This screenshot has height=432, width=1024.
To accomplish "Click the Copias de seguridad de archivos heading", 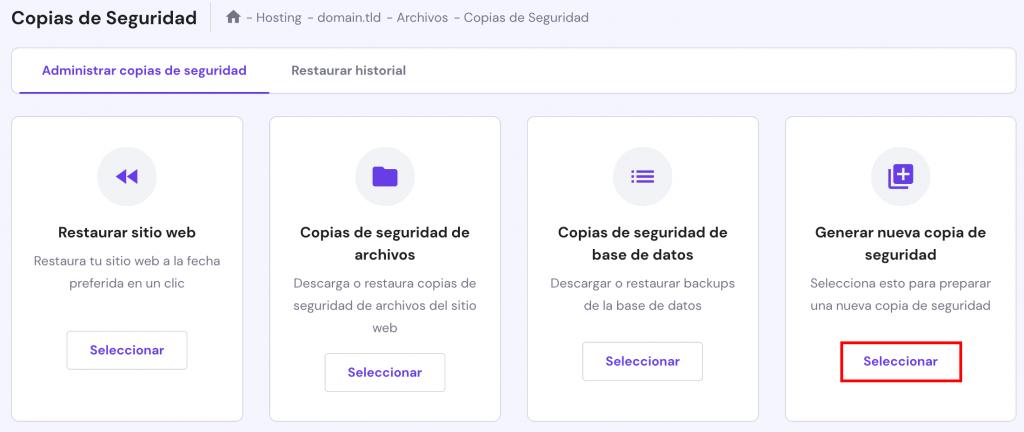I will (x=385, y=243).
